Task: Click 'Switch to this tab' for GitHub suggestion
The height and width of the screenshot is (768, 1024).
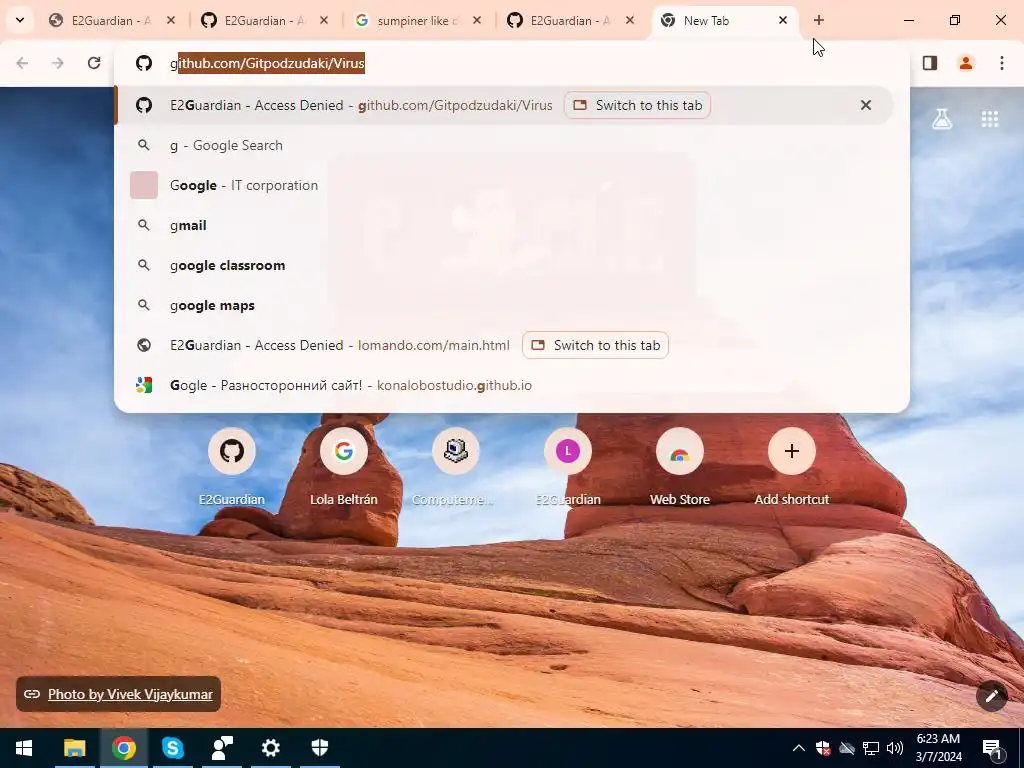Action: point(637,105)
